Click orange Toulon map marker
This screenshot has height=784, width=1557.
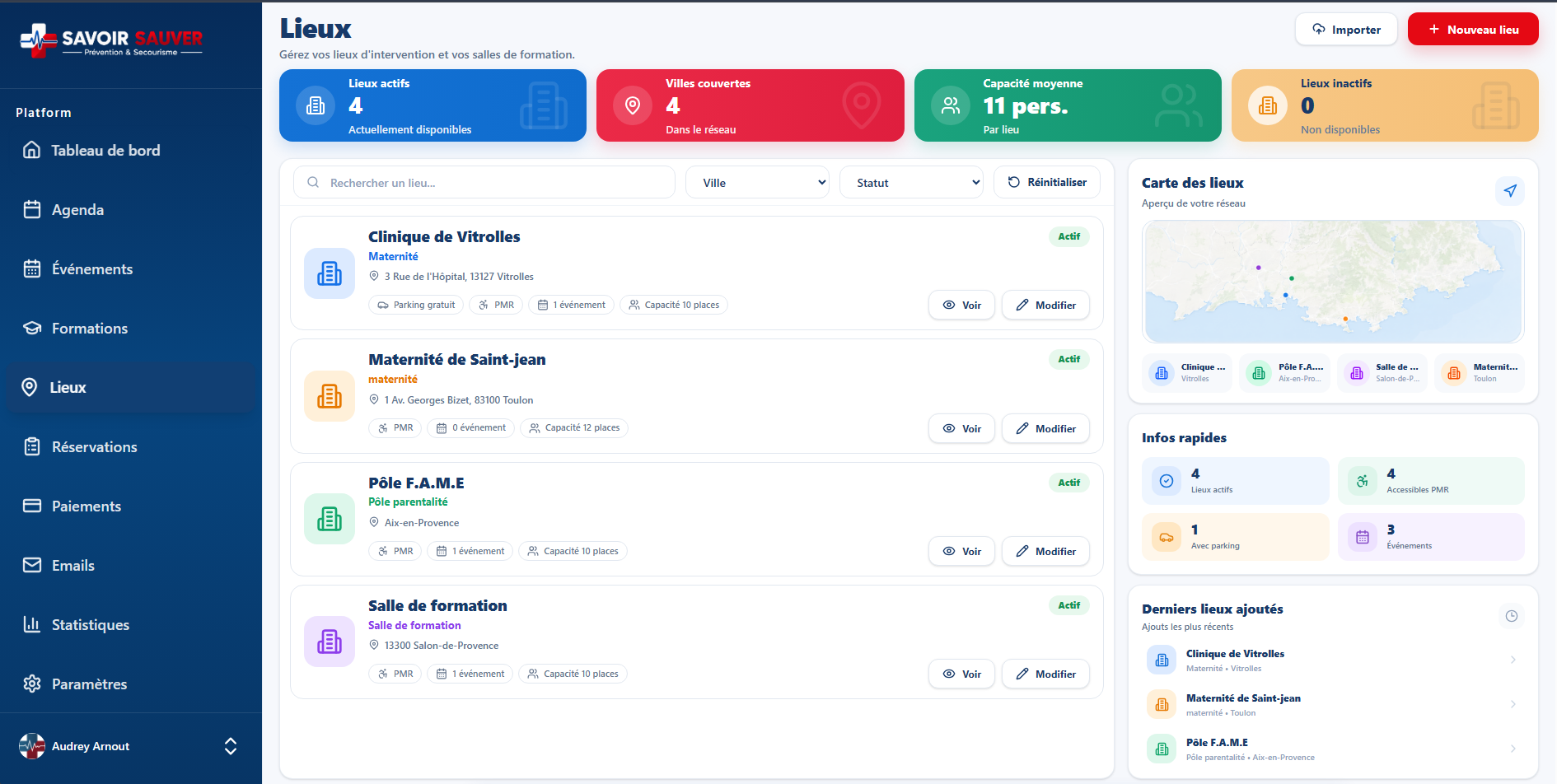[x=1345, y=319]
